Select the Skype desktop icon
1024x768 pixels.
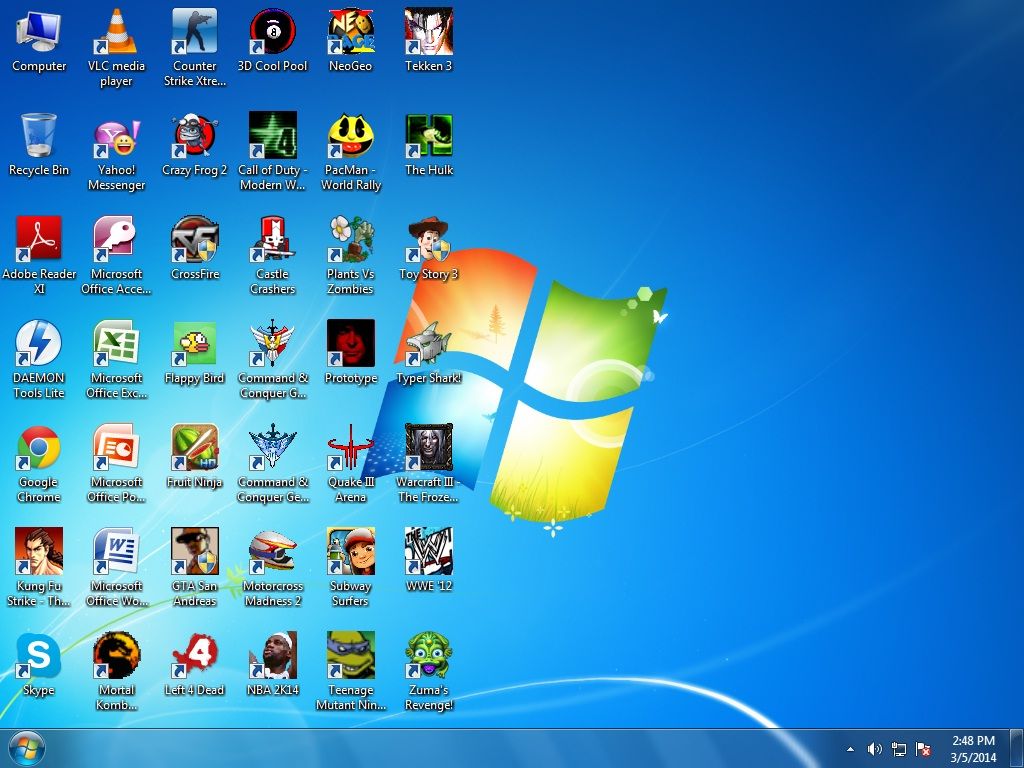click(x=39, y=656)
